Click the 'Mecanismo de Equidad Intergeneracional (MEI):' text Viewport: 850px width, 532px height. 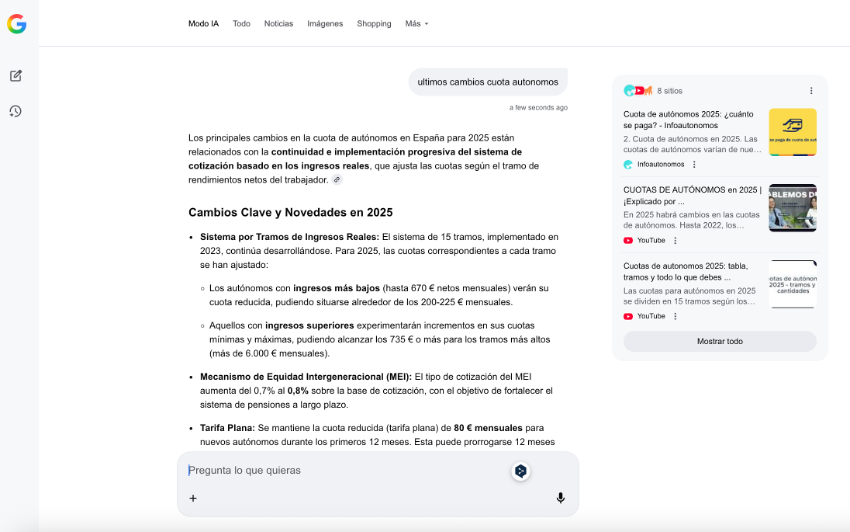(x=306, y=377)
